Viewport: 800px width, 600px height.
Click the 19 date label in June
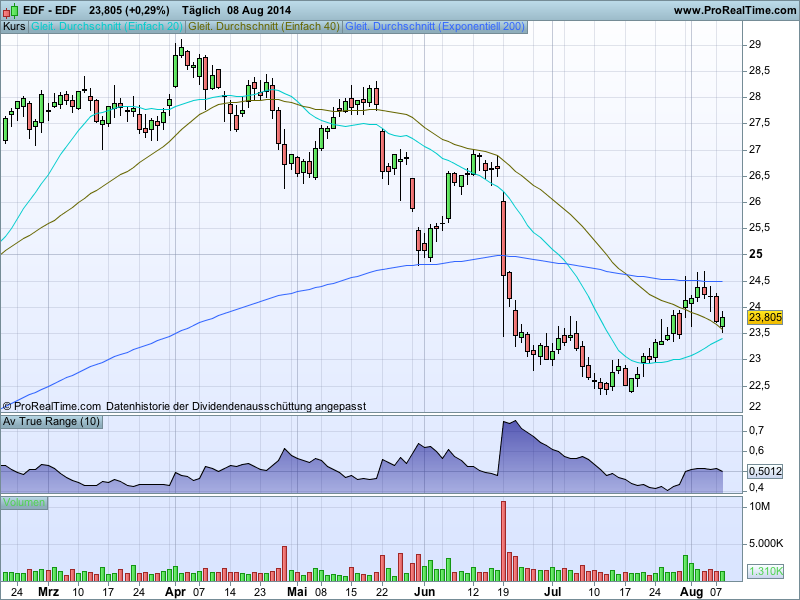coord(504,592)
